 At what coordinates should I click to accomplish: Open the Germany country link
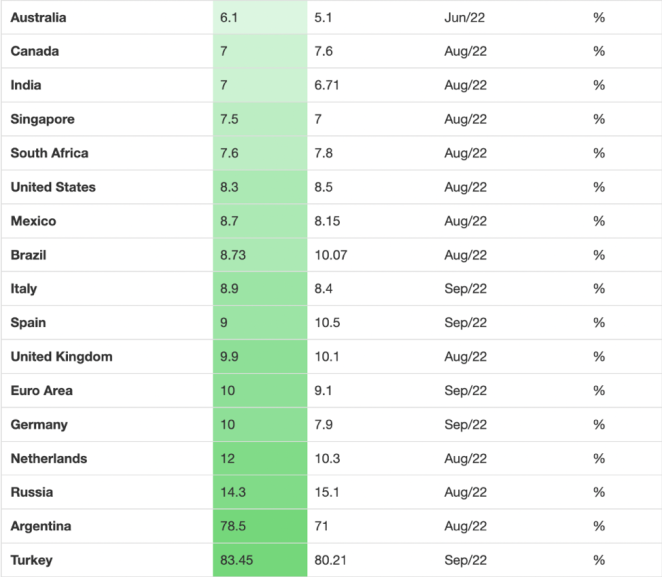pyautogui.click(x=39, y=425)
